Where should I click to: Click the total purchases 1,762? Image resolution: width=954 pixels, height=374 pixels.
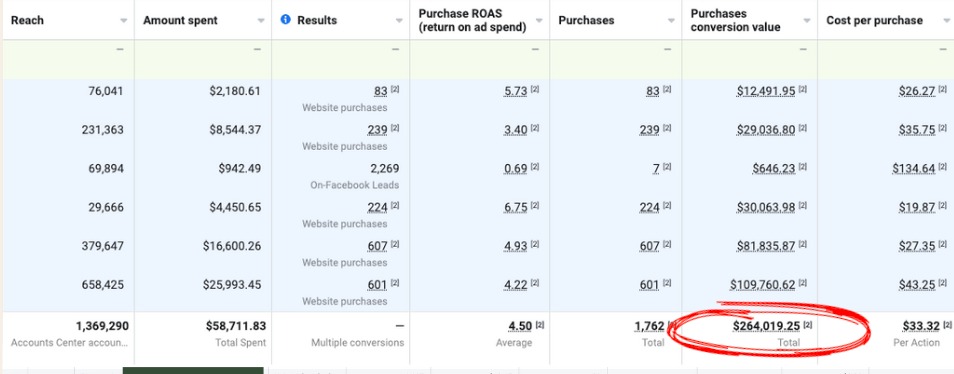pos(650,326)
